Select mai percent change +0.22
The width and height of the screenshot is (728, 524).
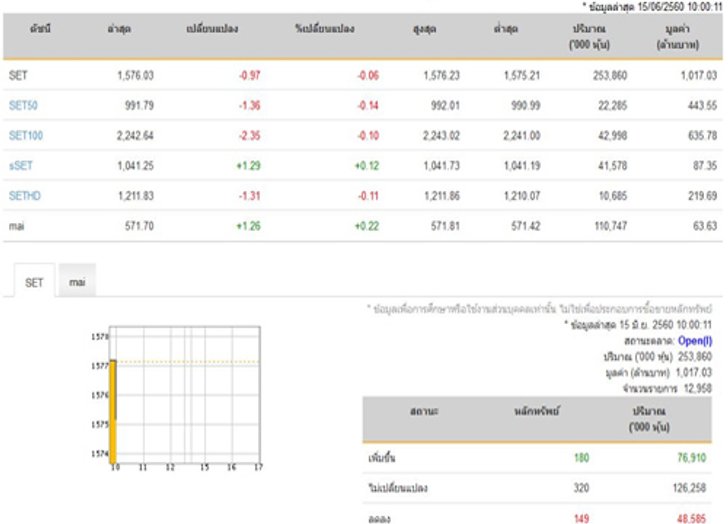pyautogui.click(x=367, y=226)
